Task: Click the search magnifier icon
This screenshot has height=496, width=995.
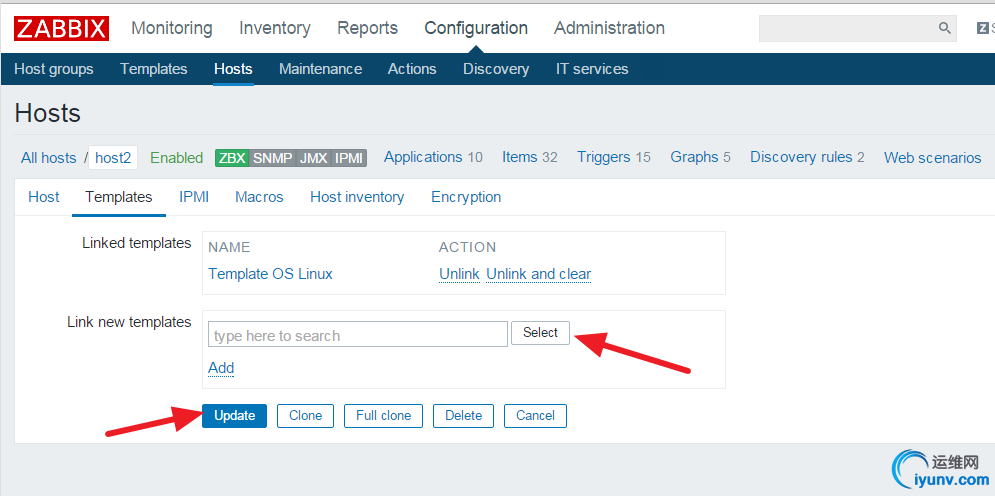Action: pos(944,29)
